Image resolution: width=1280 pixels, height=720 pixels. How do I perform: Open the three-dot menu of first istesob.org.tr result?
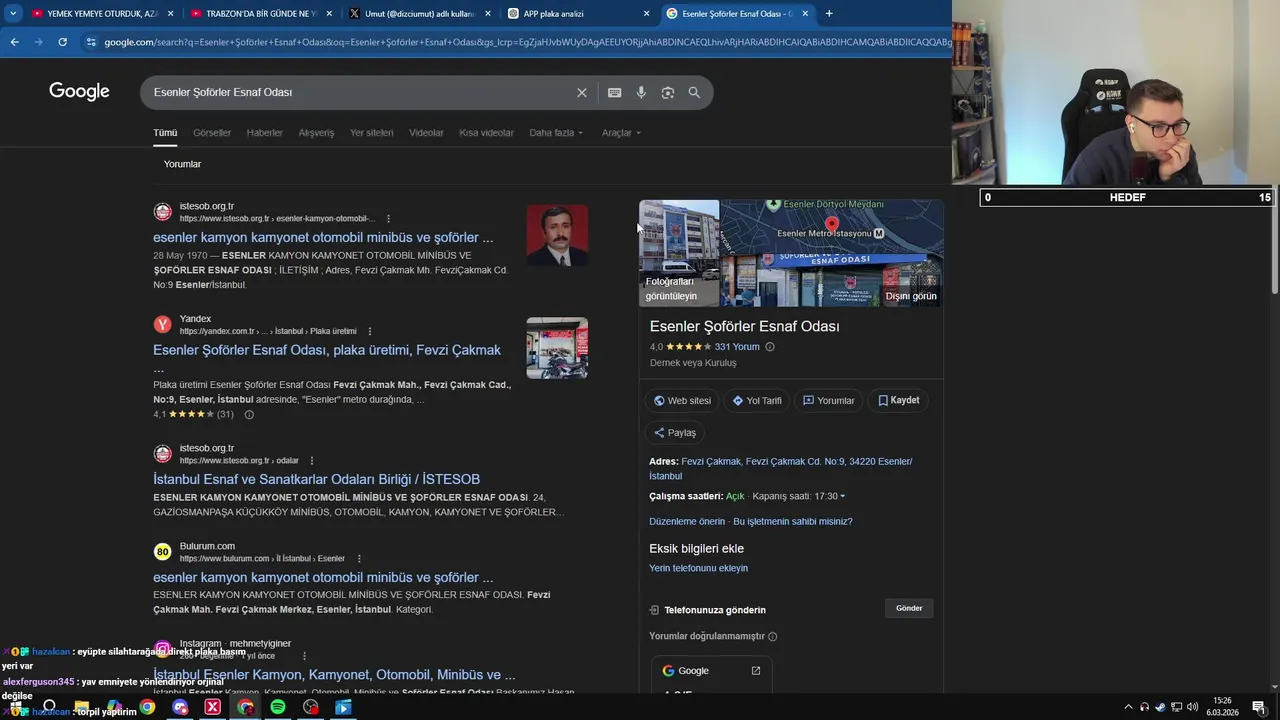pyautogui.click(x=388, y=219)
